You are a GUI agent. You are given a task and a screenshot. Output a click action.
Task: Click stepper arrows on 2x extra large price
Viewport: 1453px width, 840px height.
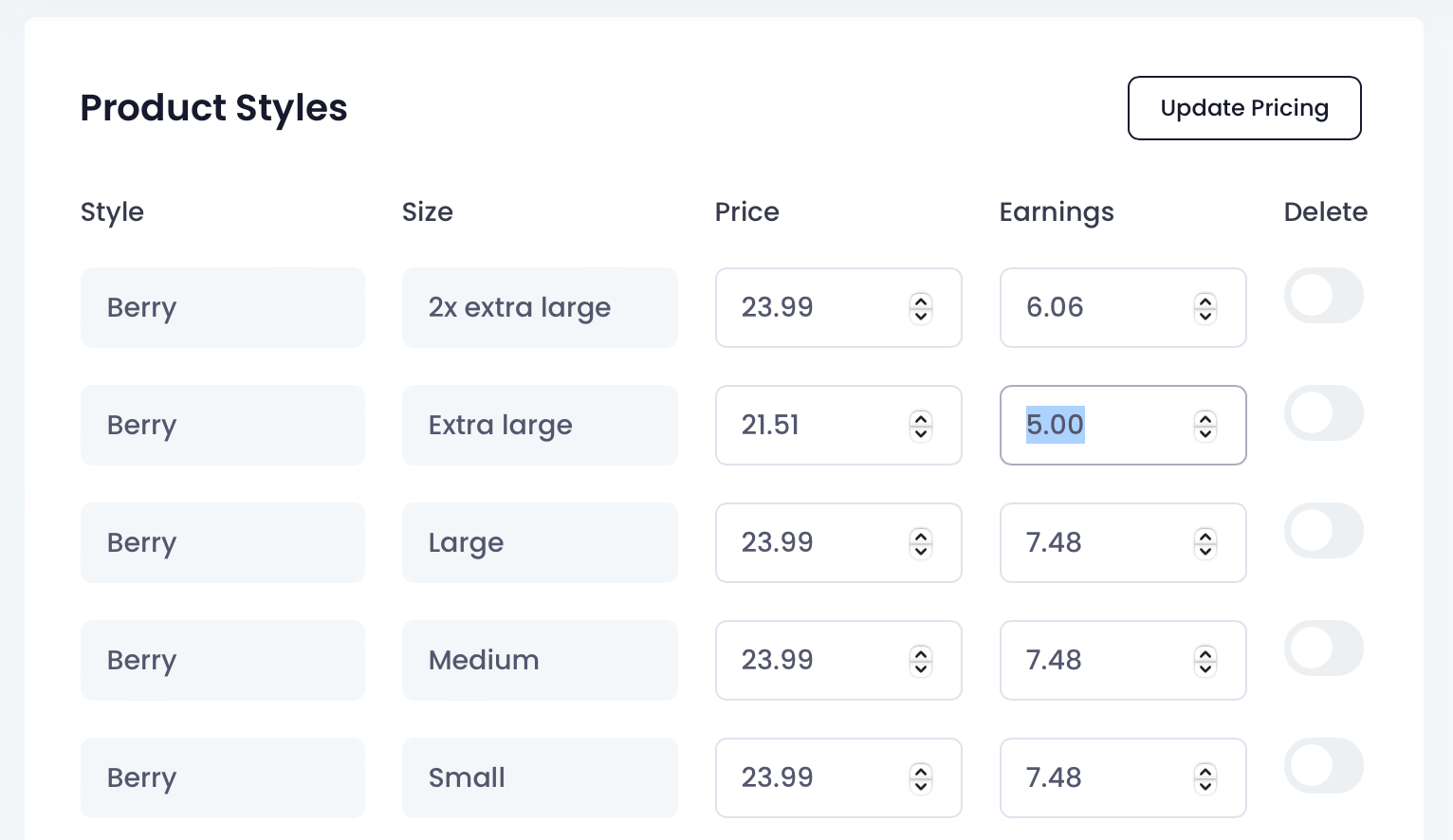coord(921,308)
